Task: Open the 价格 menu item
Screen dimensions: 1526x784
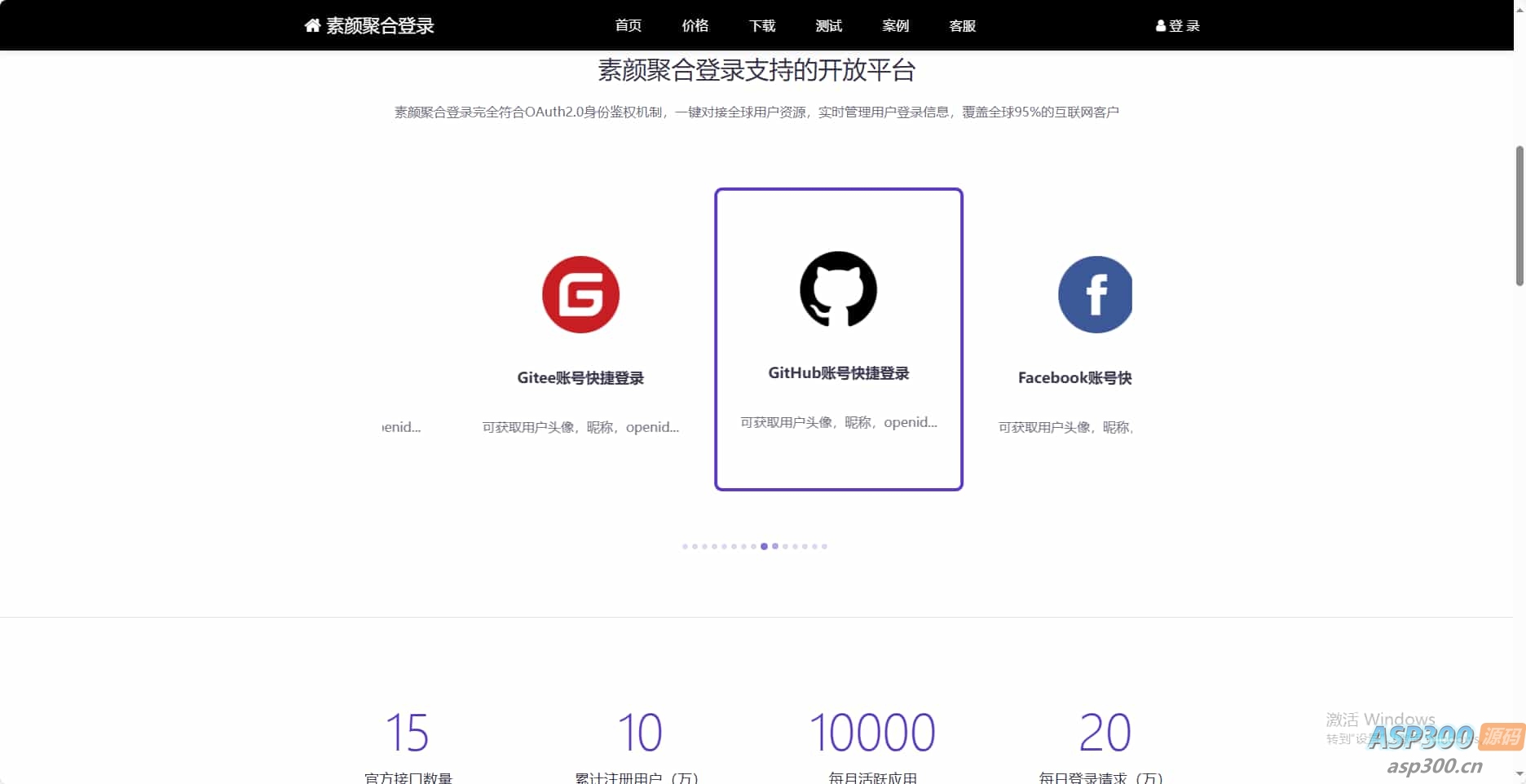Action: coord(695,25)
